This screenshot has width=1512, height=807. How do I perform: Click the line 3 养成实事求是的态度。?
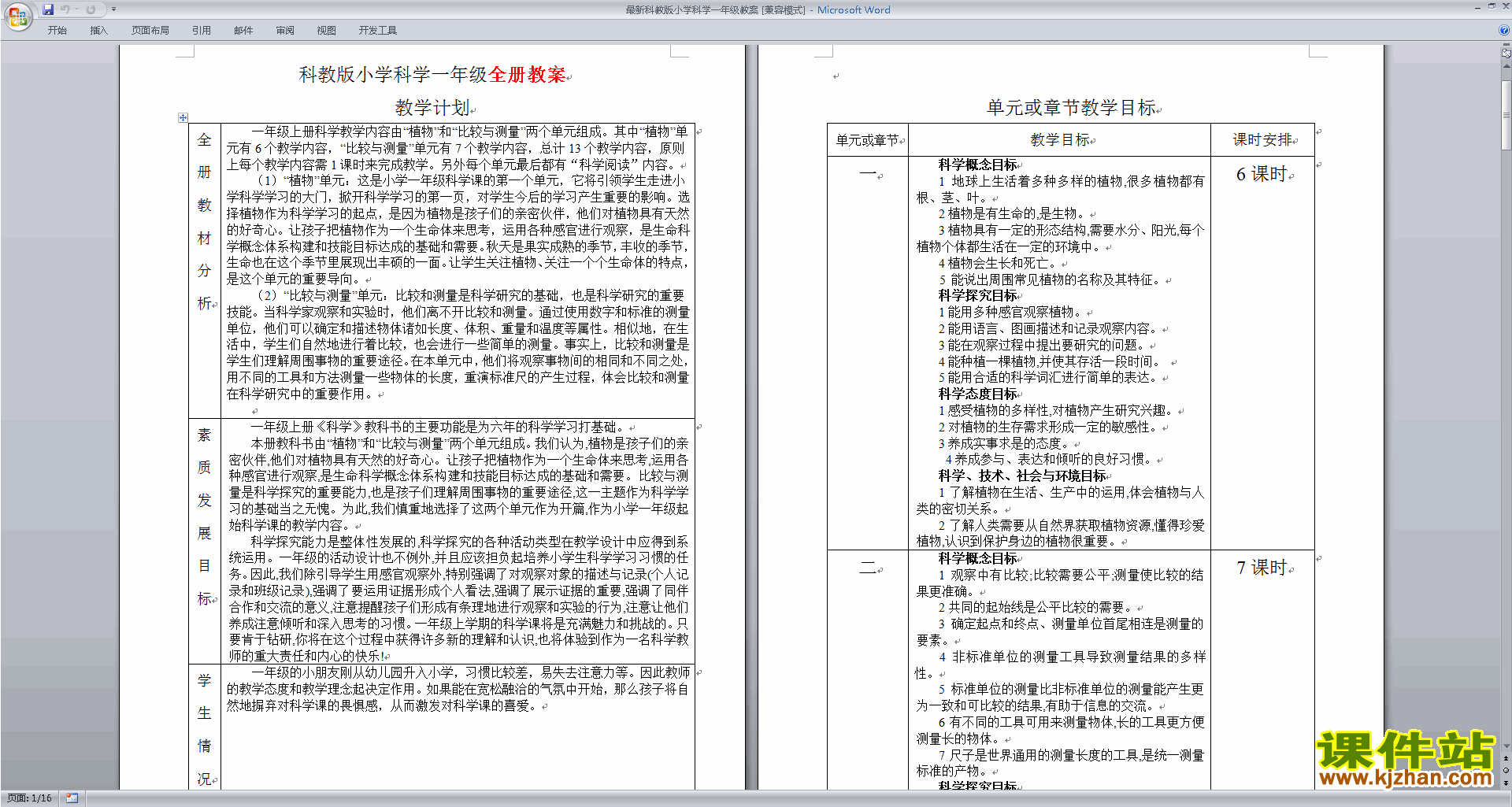1006,443
